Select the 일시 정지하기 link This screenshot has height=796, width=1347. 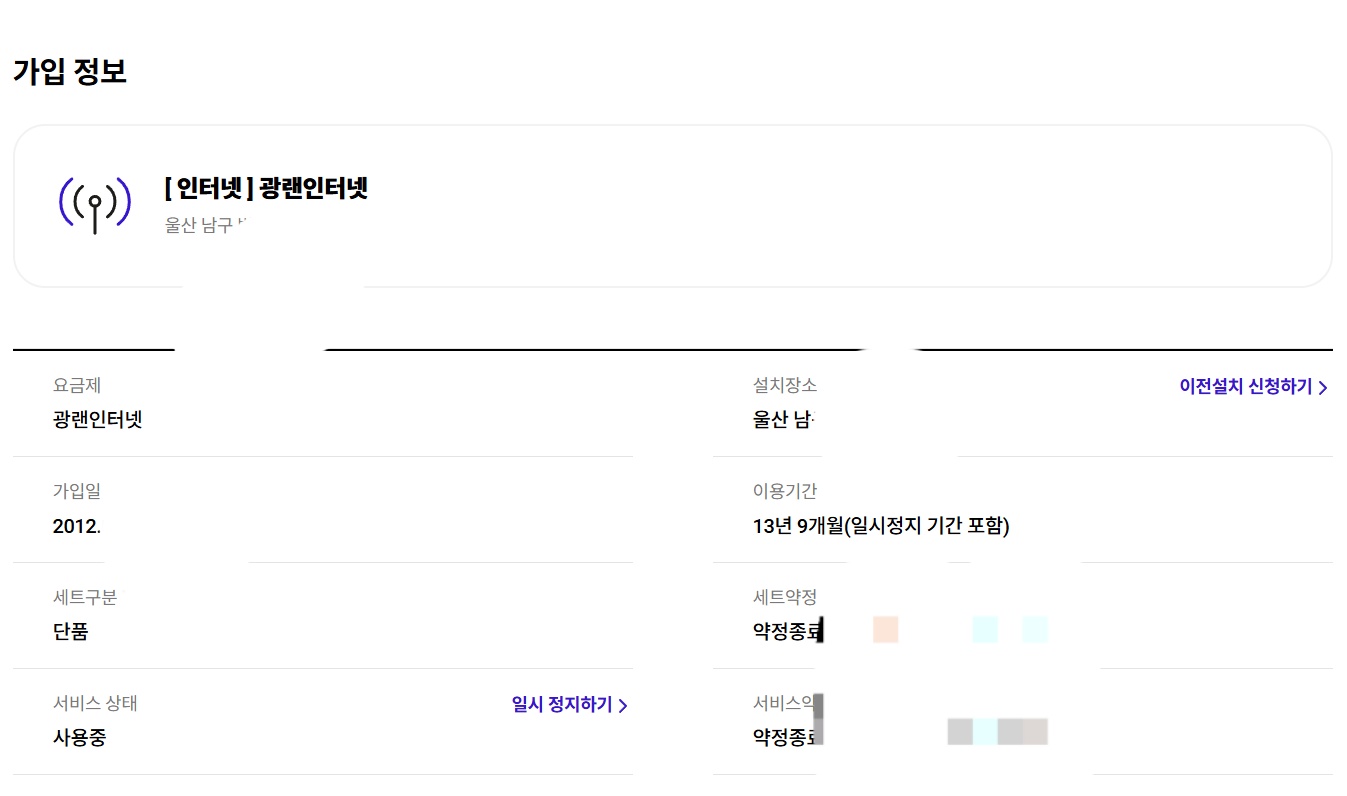point(561,705)
